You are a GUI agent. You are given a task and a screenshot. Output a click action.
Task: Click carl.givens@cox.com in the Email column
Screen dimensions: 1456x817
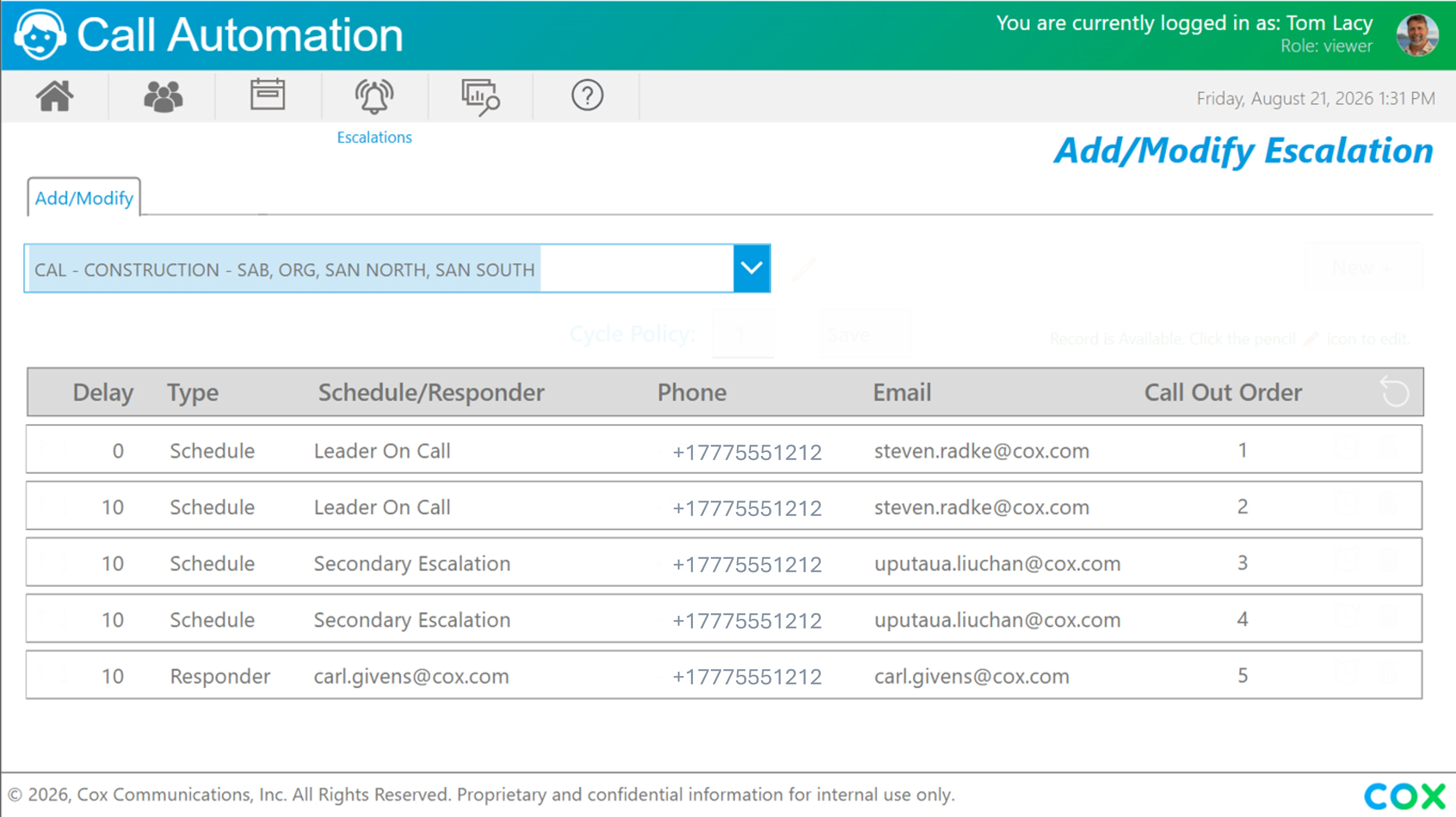click(x=972, y=677)
